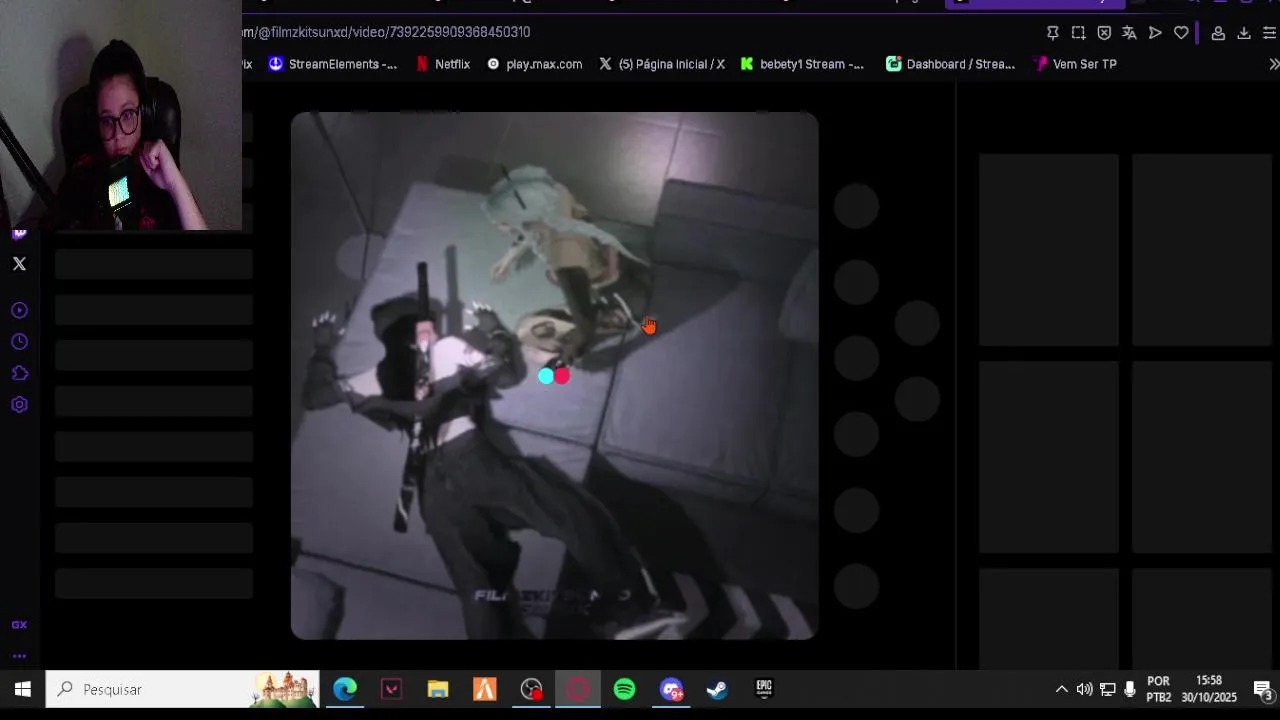Open the easy setup sliders icon
The height and width of the screenshot is (720, 1280).
[1270, 33]
